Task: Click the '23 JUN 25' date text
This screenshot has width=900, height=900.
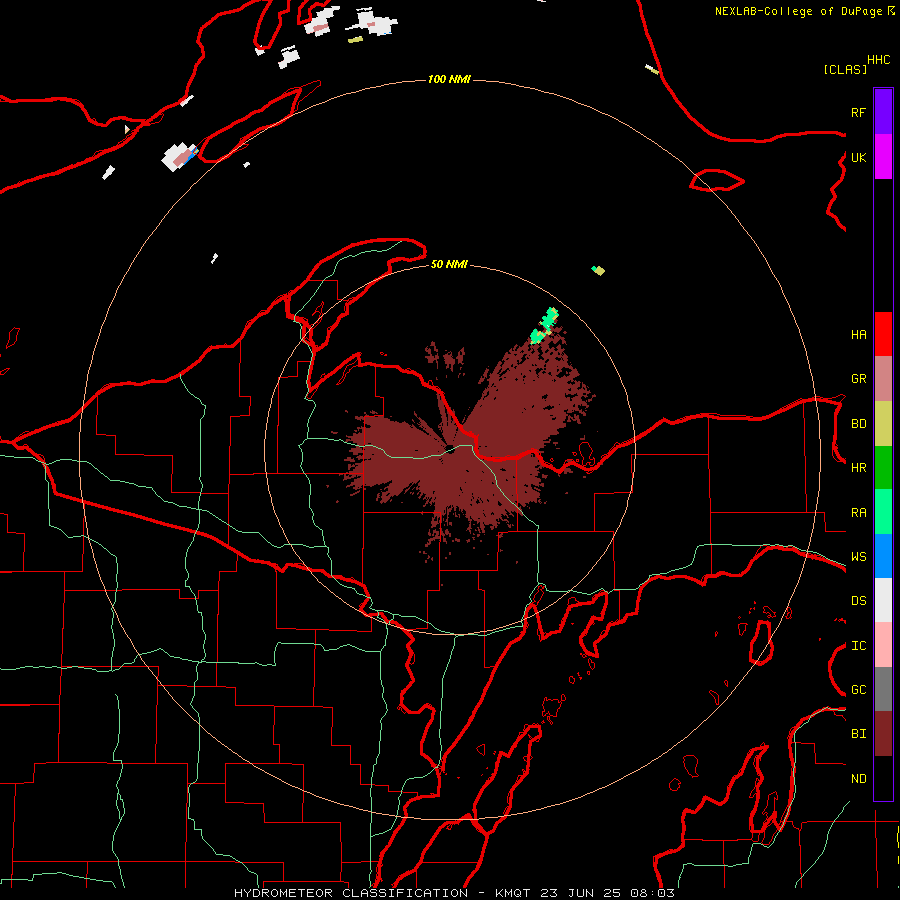Action: [581, 893]
